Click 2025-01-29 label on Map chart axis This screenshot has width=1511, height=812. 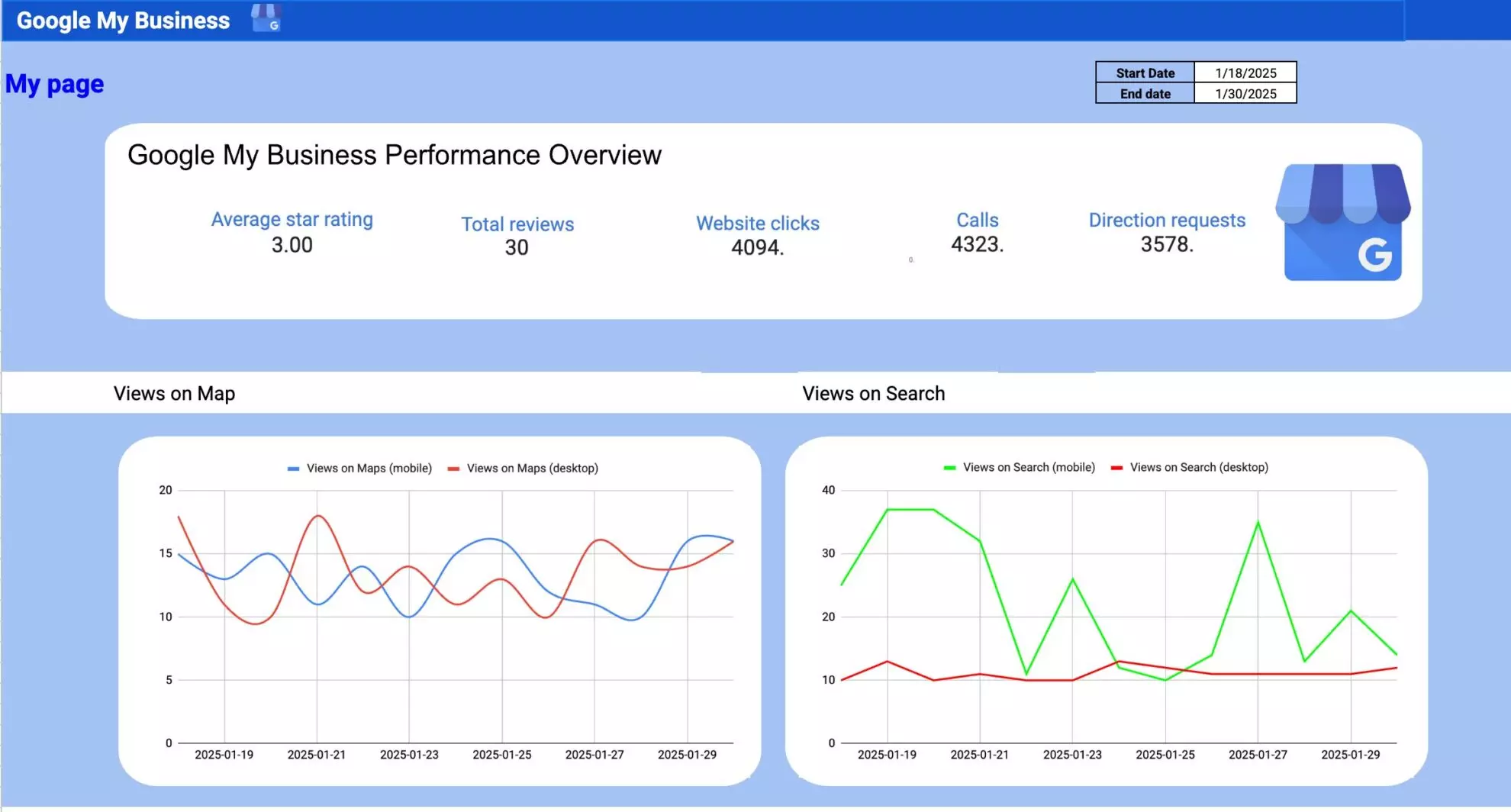click(x=687, y=754)
